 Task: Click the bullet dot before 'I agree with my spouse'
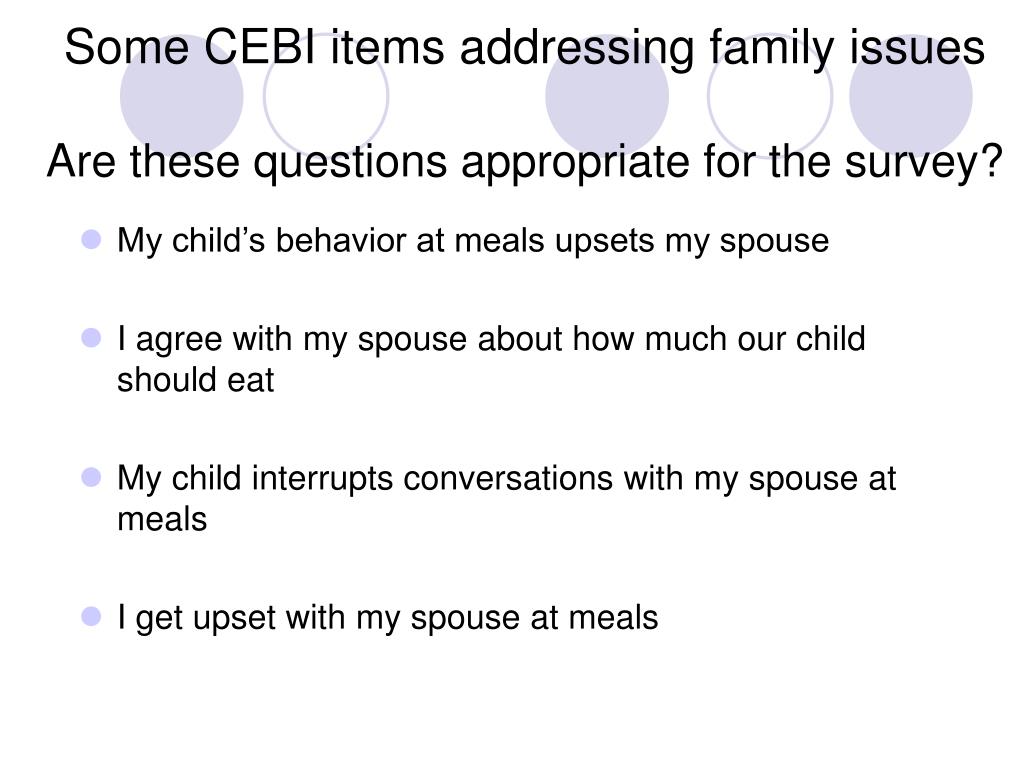tap(91, 338)
